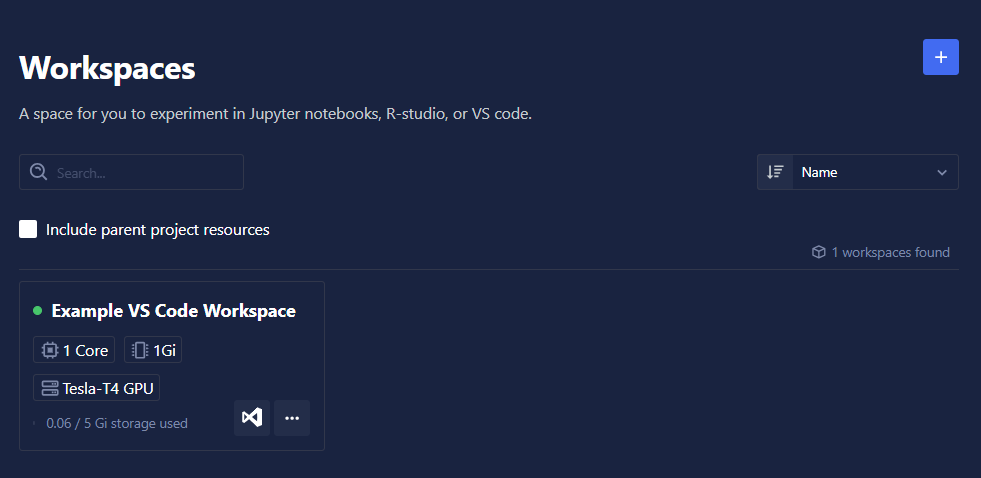981x478 pixels.
Task: Click the 1 Core badge
Action: (74, 350)
